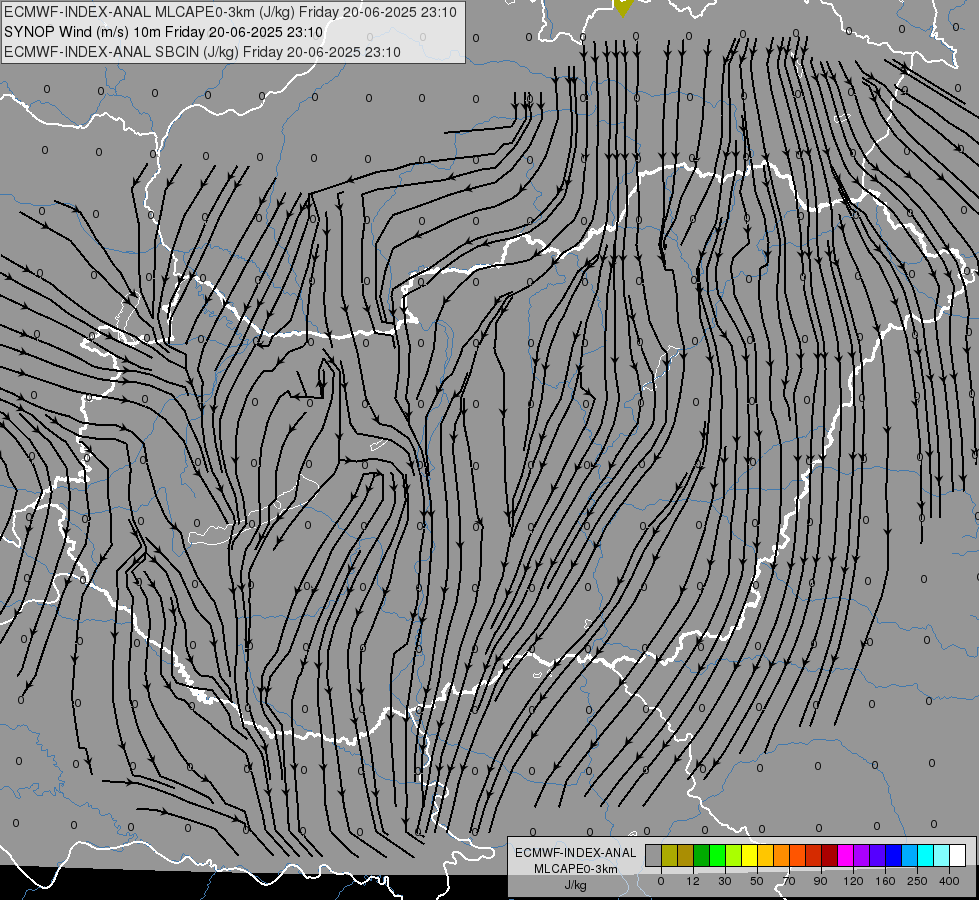The image size is (979, 900).
Task: Pick the dark gold legend swatch
Action: (x=686, y=855)
